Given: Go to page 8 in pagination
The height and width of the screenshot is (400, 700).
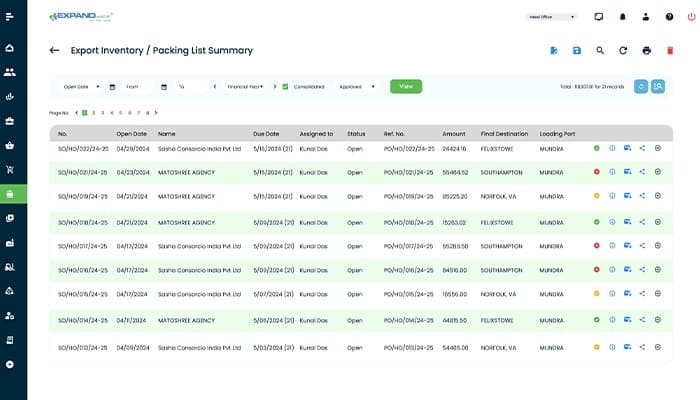Looking at the screenshot, I should coord(148,113).
